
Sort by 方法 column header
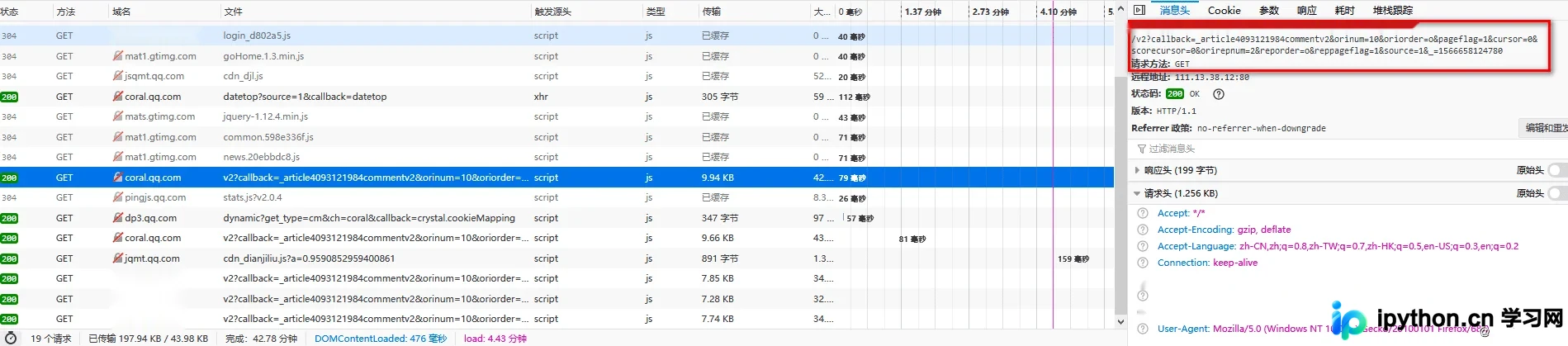click(x=79, y=12)
